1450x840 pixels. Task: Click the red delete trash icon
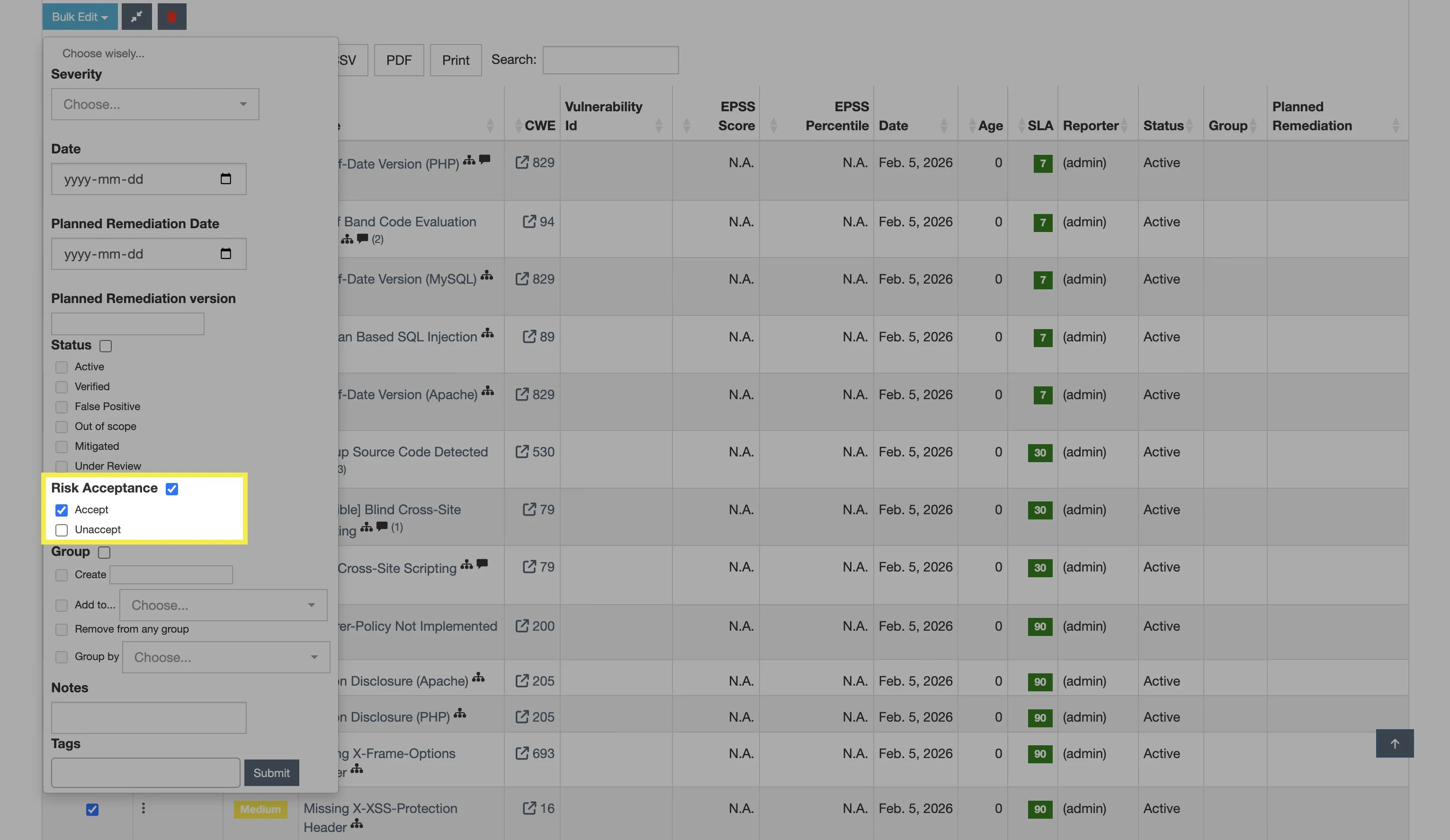point(171,17)
